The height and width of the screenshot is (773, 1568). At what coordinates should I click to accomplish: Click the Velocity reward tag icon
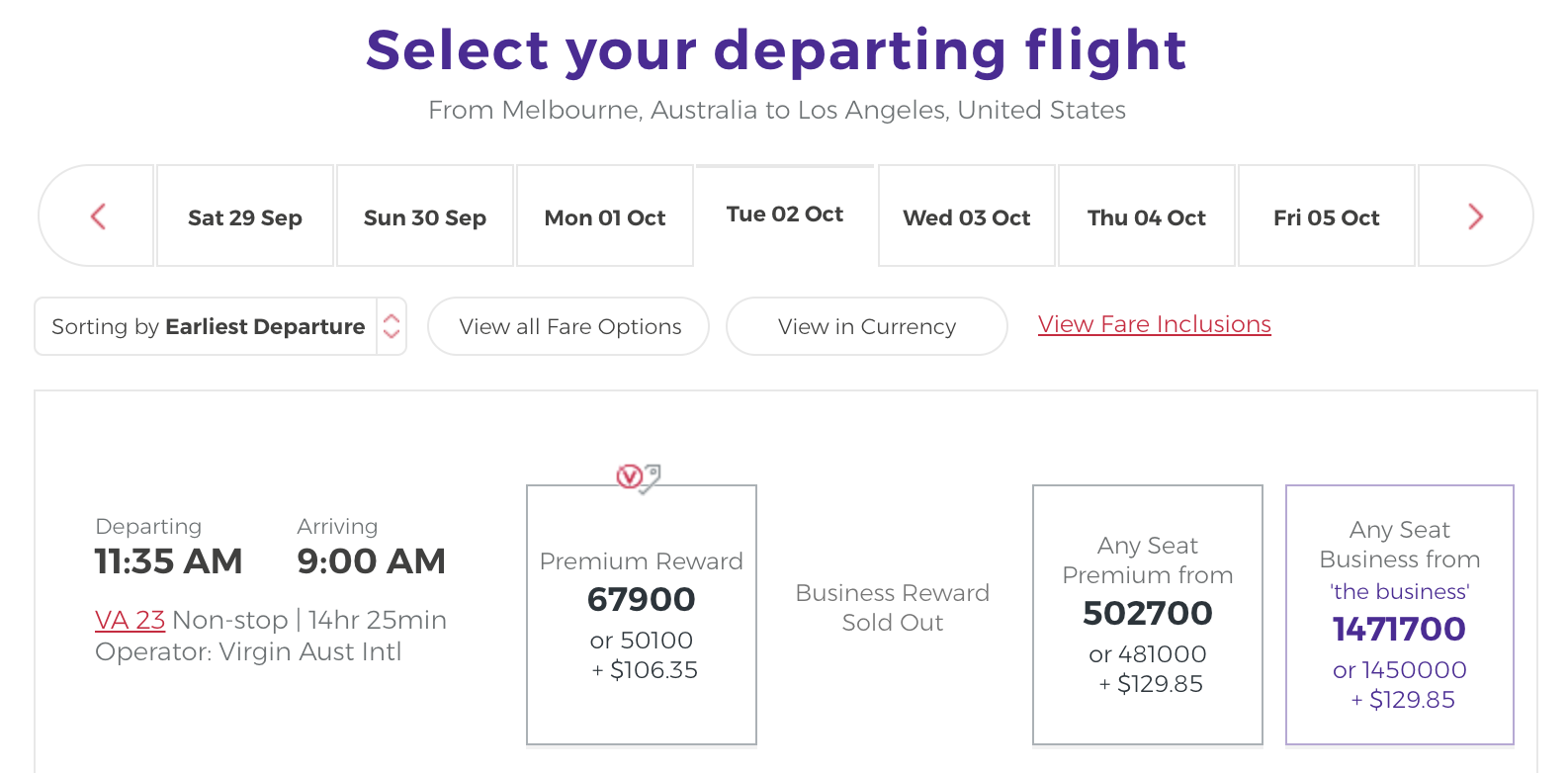pos(639,478)
